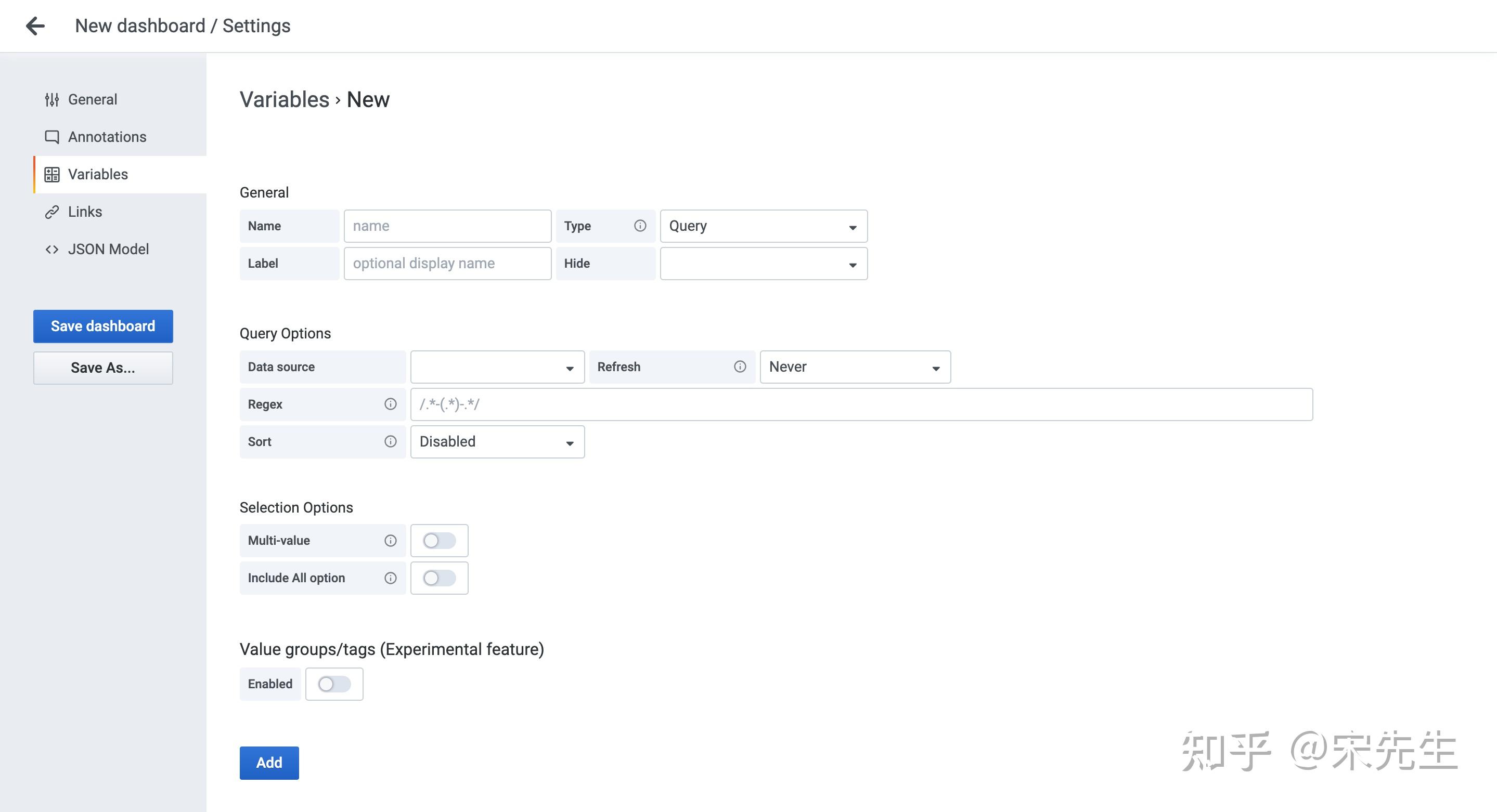The width and height of the screenshot is (1497, 812).
Task: Open the Annotations settings section
Action: (x=107, y=137)
